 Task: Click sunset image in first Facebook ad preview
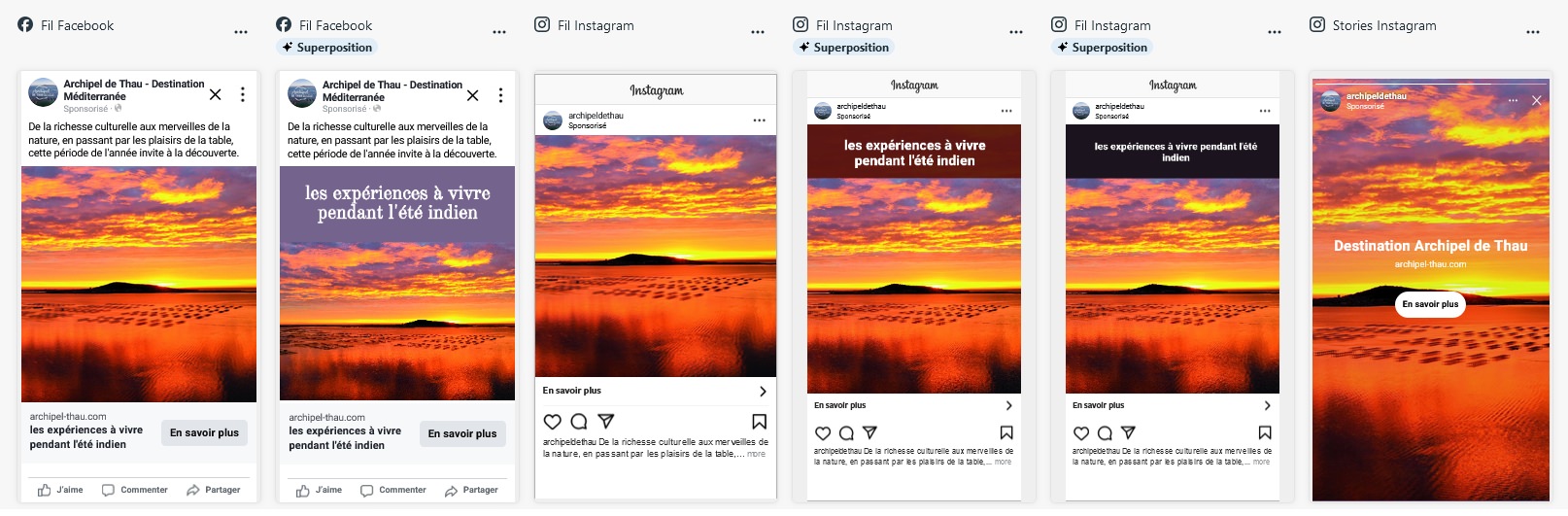pos(139,285)
